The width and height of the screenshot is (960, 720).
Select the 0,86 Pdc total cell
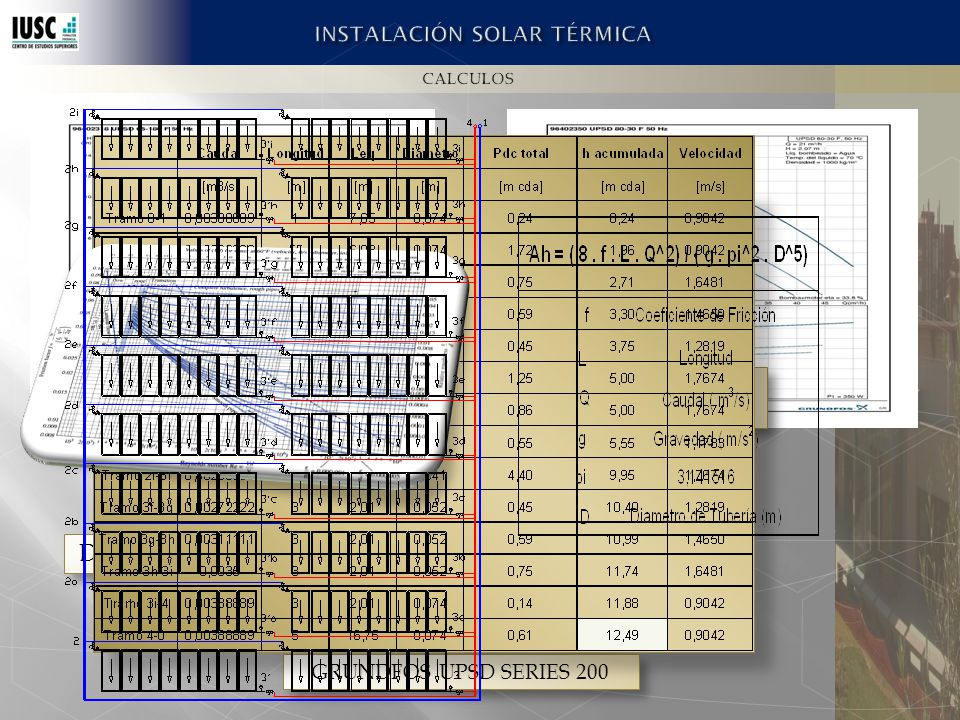click(520, 410)
